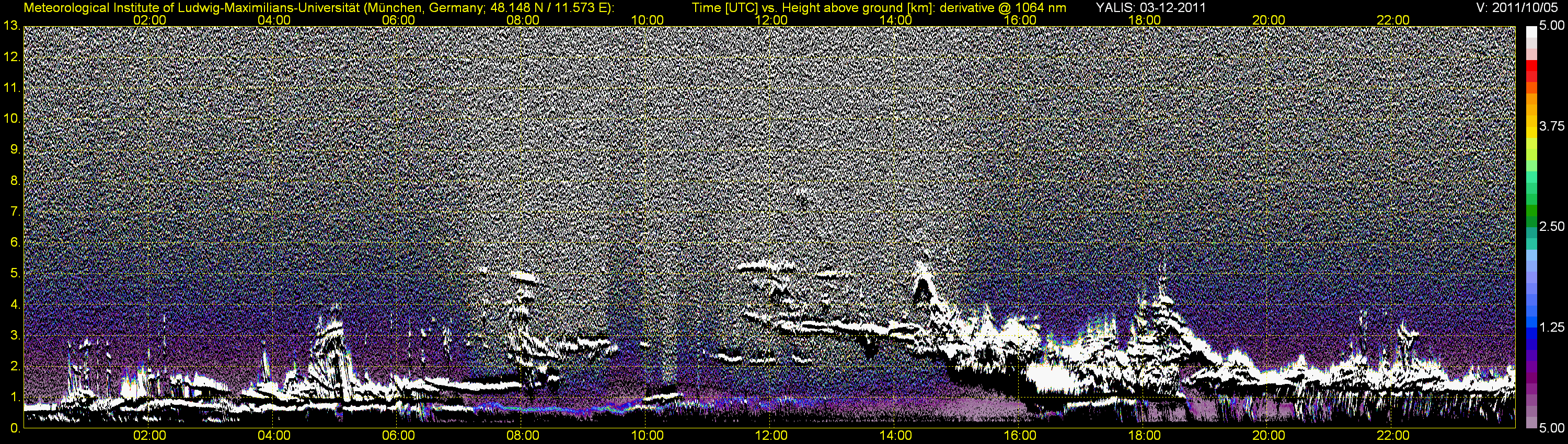This screenshot has width=1568, height=444.
Task: Click the 06:00 label on the top time axis
Action: (399, 20)
